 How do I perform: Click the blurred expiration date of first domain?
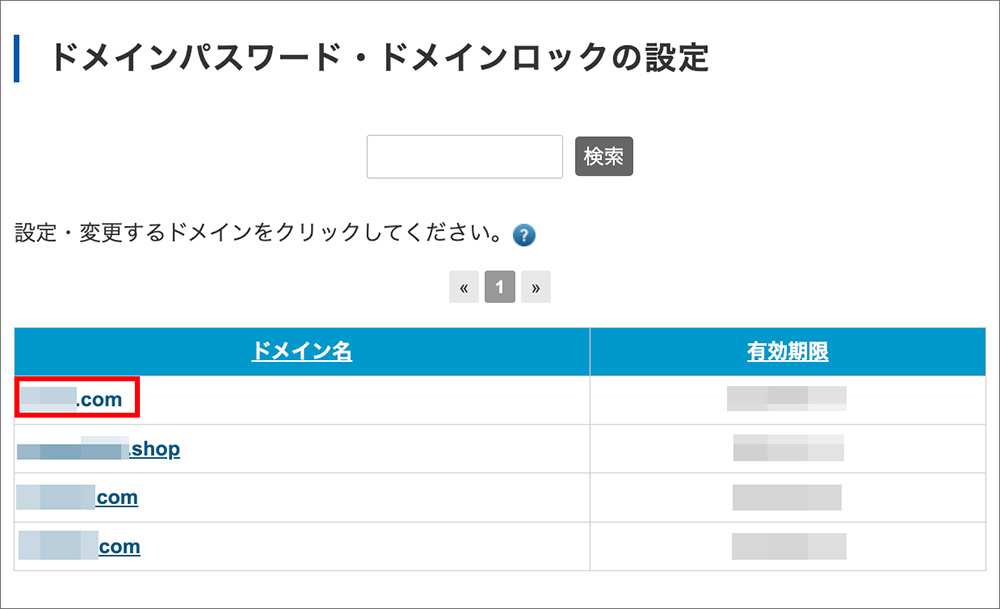787,398
